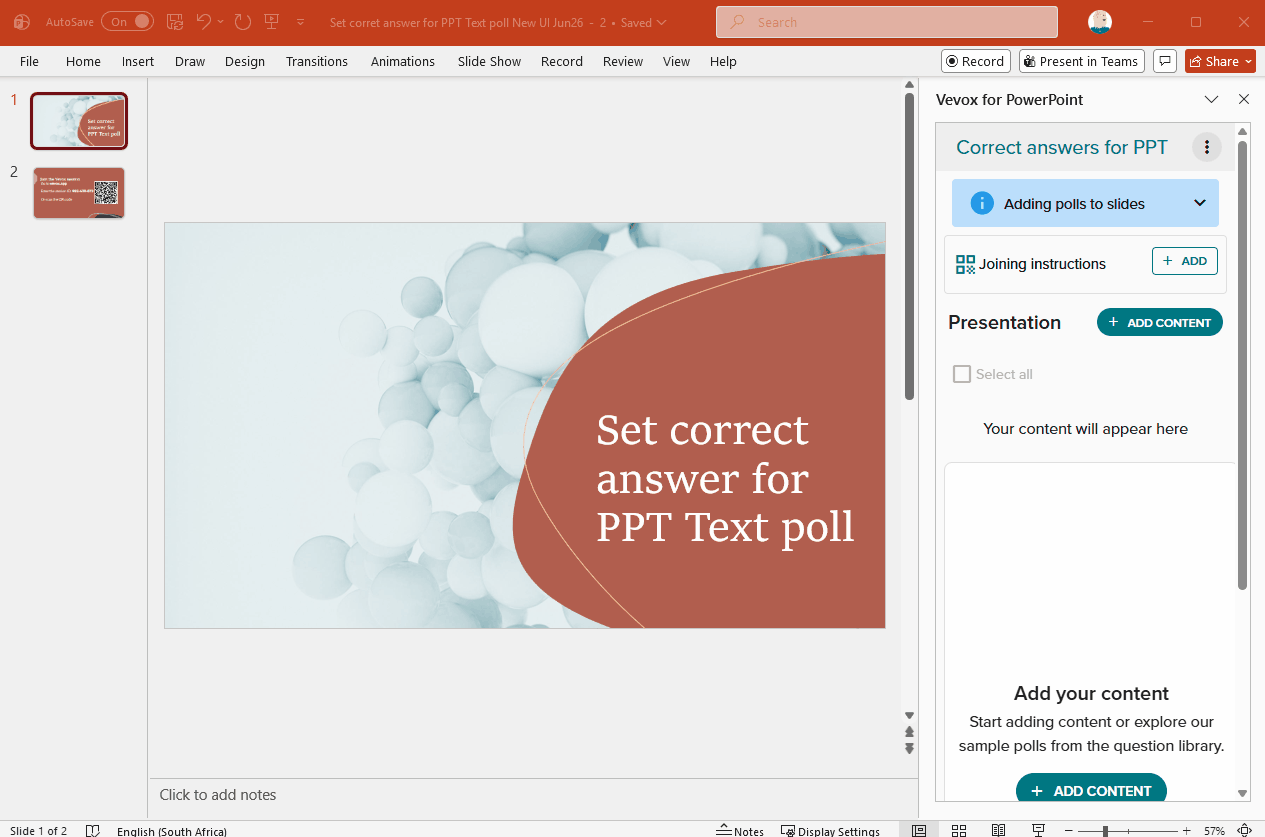Fit slide to current window icon
1265x837 pixels.
(1245, 831)
